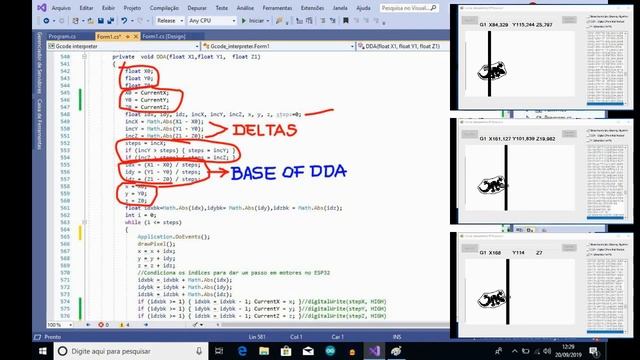Open dropdown arrow beside the Iniciar button
Image resolution: width=640 pixels, height=360 pixels.
[268, 20]
